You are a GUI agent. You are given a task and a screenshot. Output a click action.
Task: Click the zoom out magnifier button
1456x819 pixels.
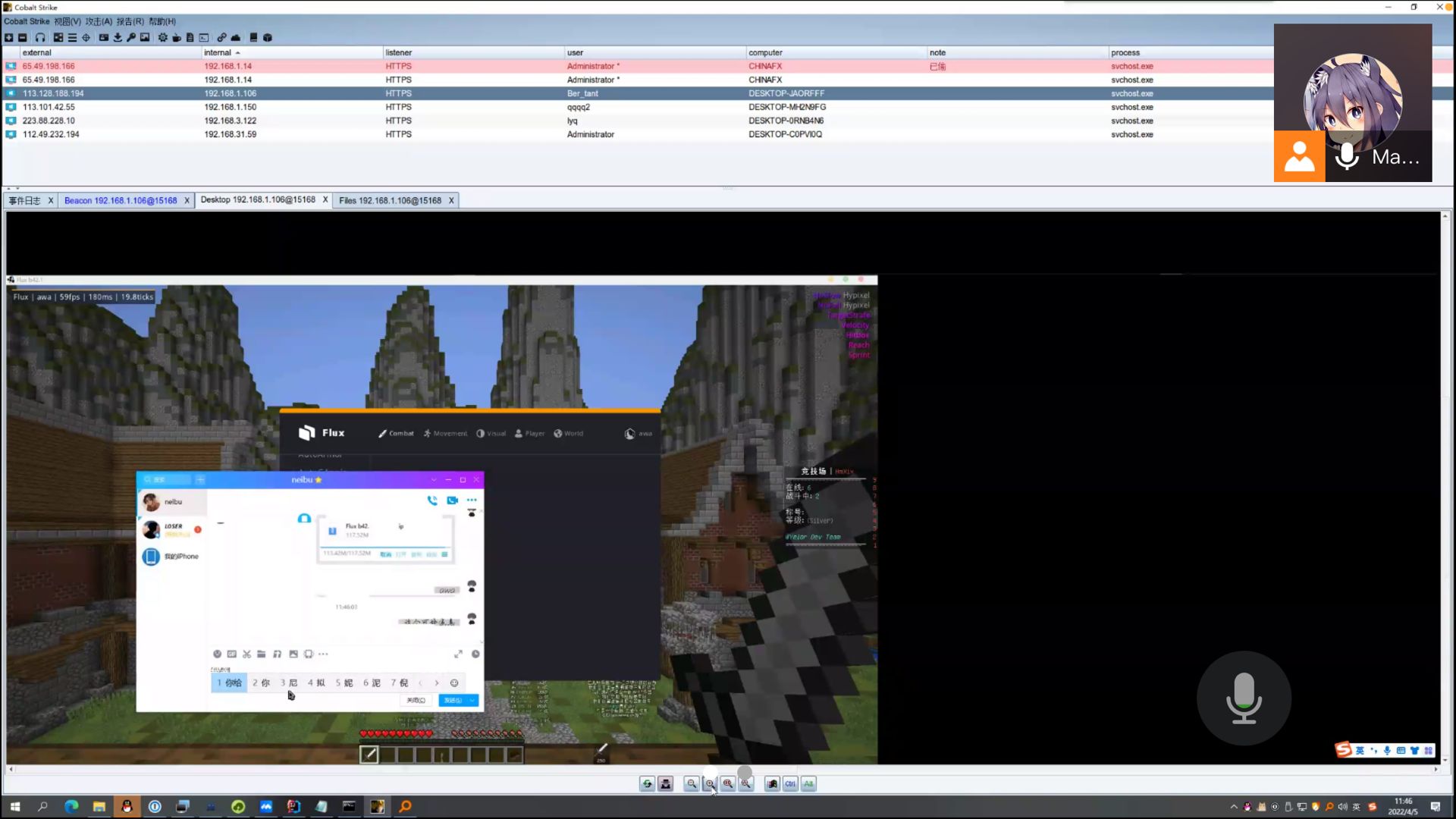click(x=691, y=784)
